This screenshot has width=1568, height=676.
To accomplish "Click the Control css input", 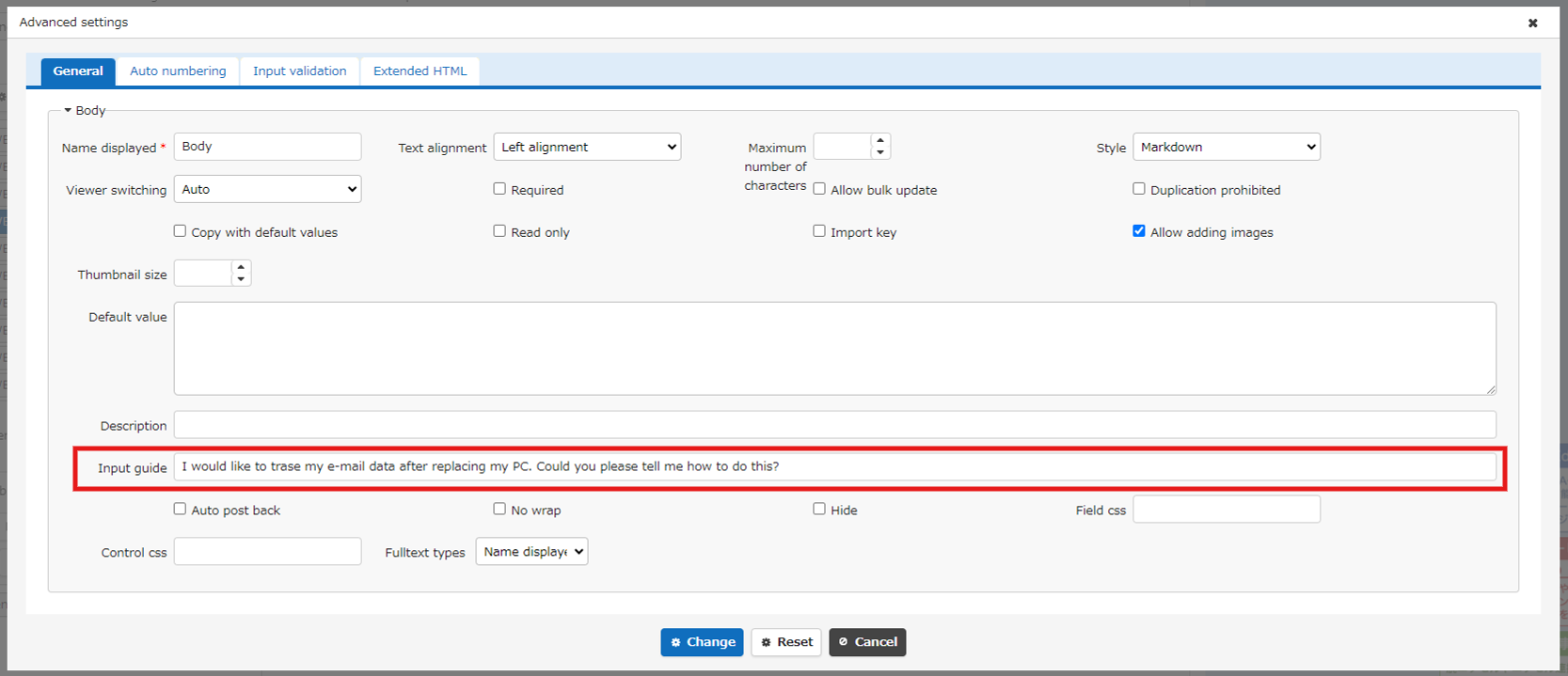I will coord(267,552).
